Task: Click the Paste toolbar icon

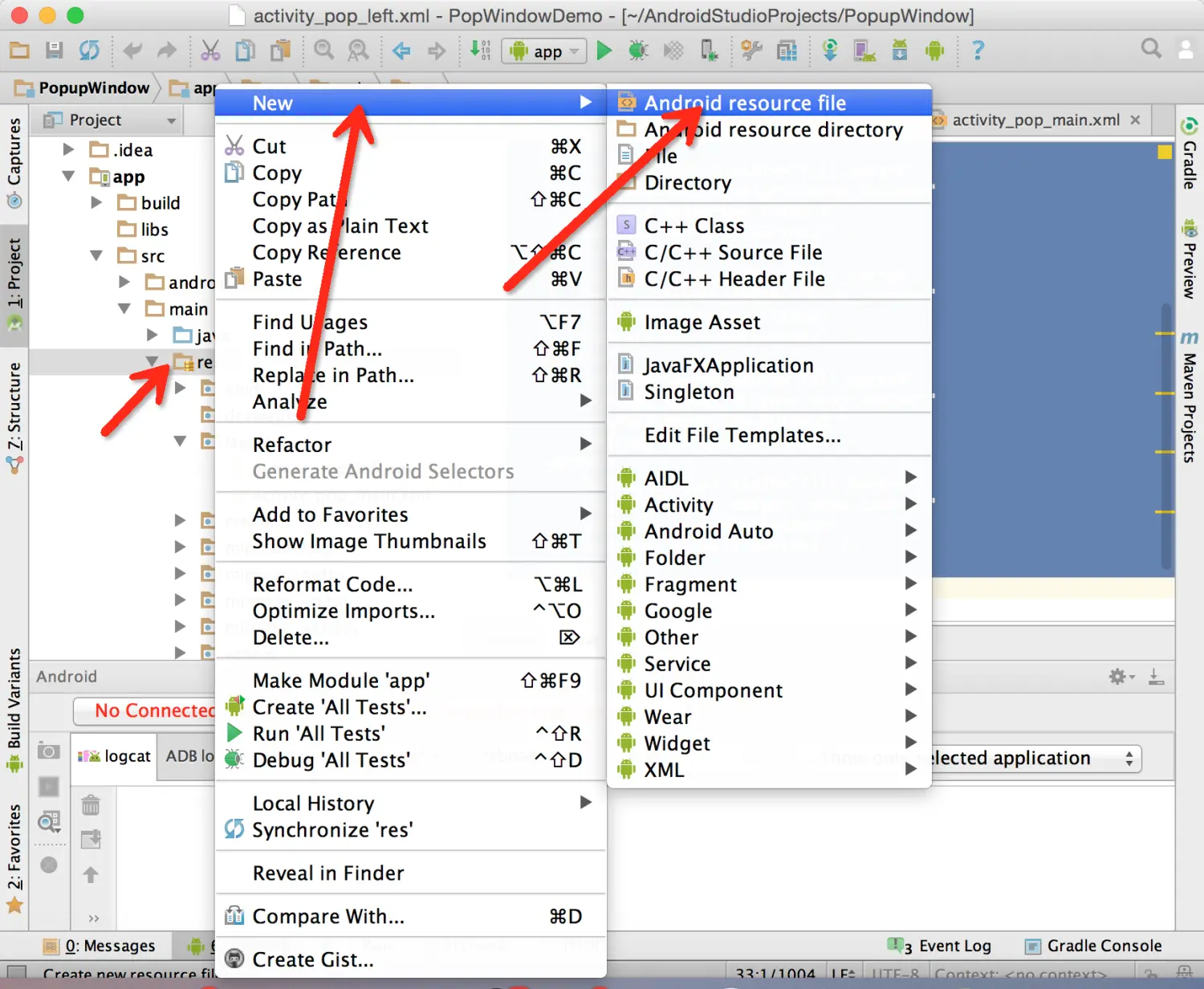Action: click(280, 51)
